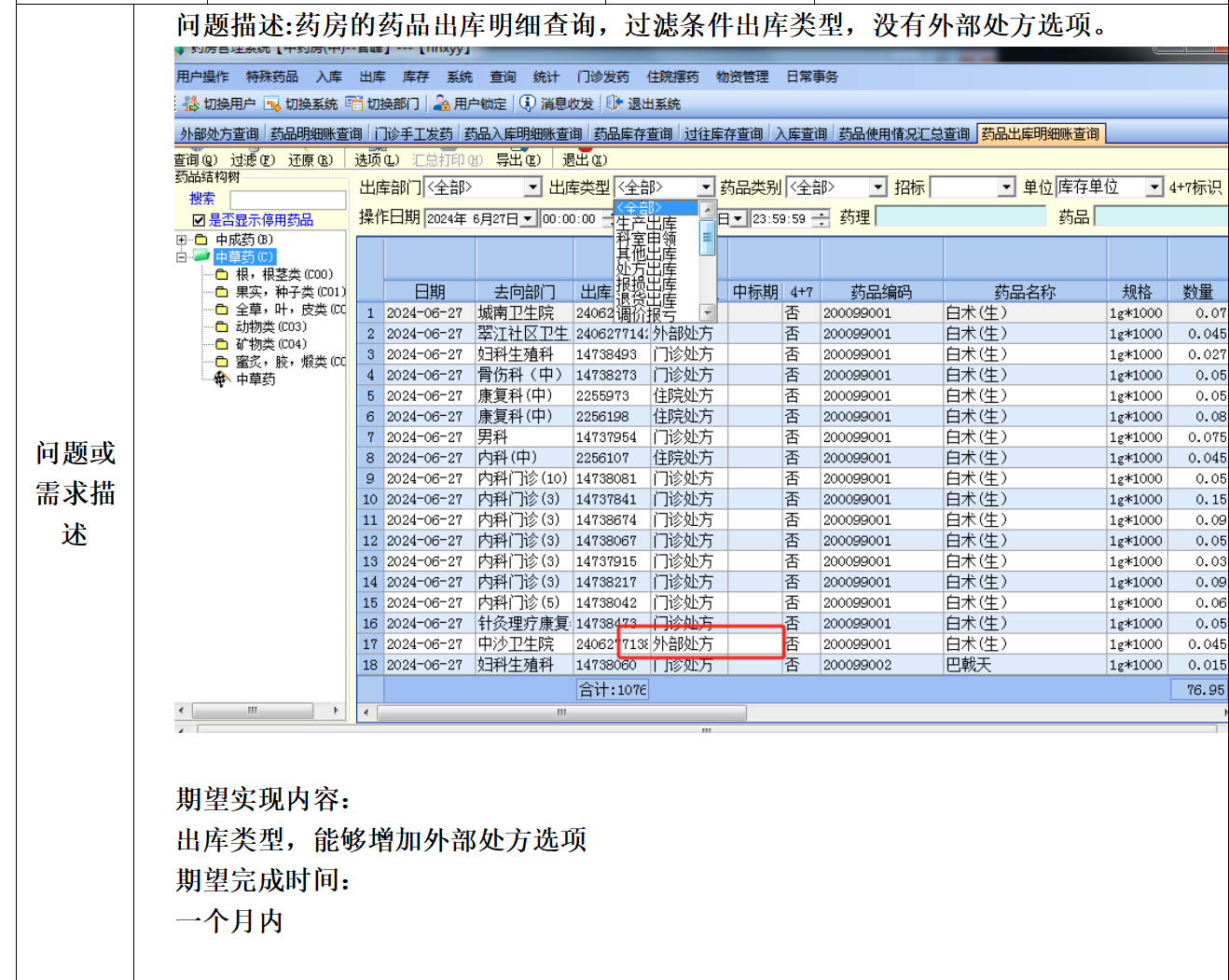Click the folder icon beside 蜜炙，胶，煅类
1229x980 pixels.
point(221,362)
